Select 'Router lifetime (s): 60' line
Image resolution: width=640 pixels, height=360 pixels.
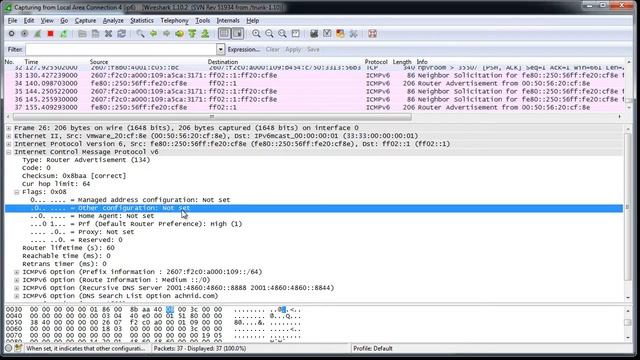tap(68, 248)
